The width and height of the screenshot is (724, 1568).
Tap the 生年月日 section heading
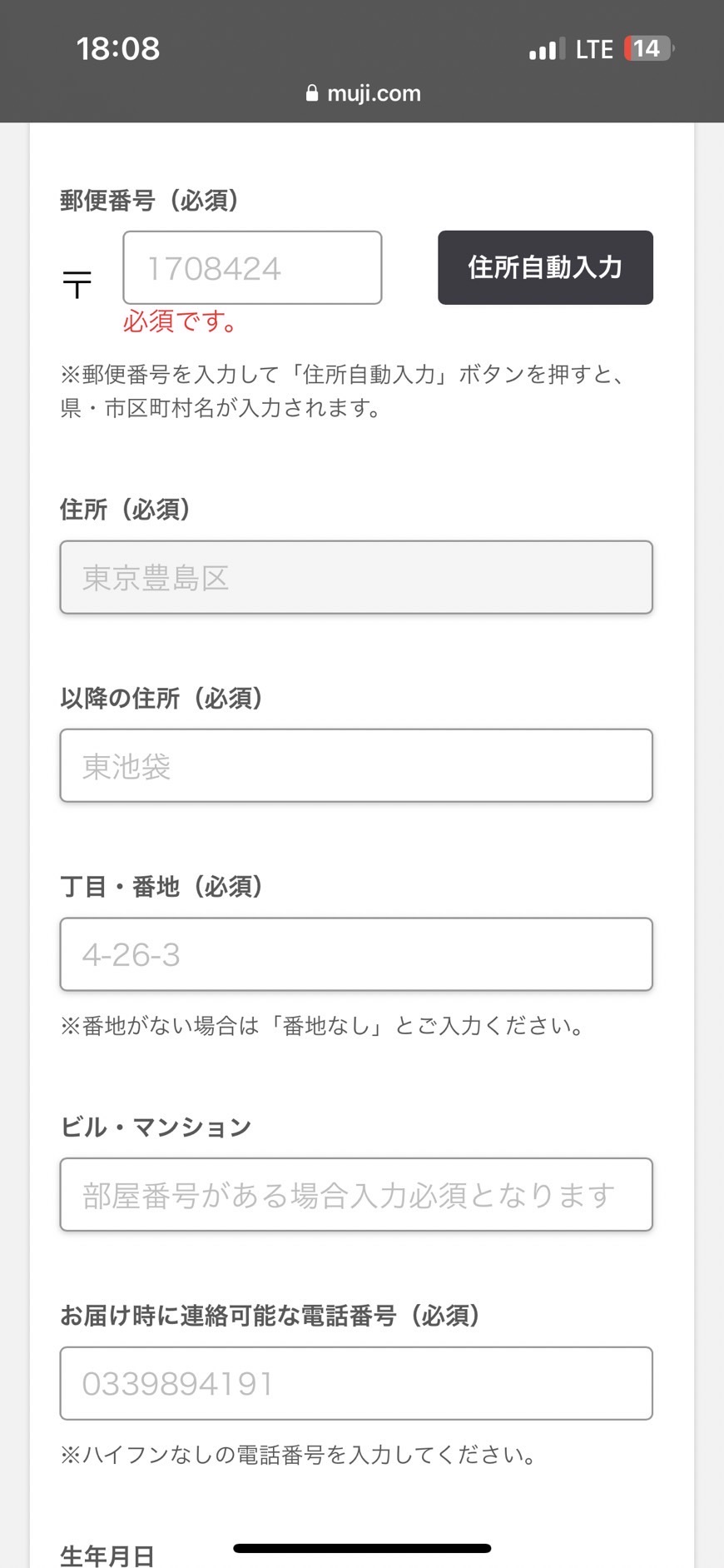pyautogui.click(x=107, y=1555)
